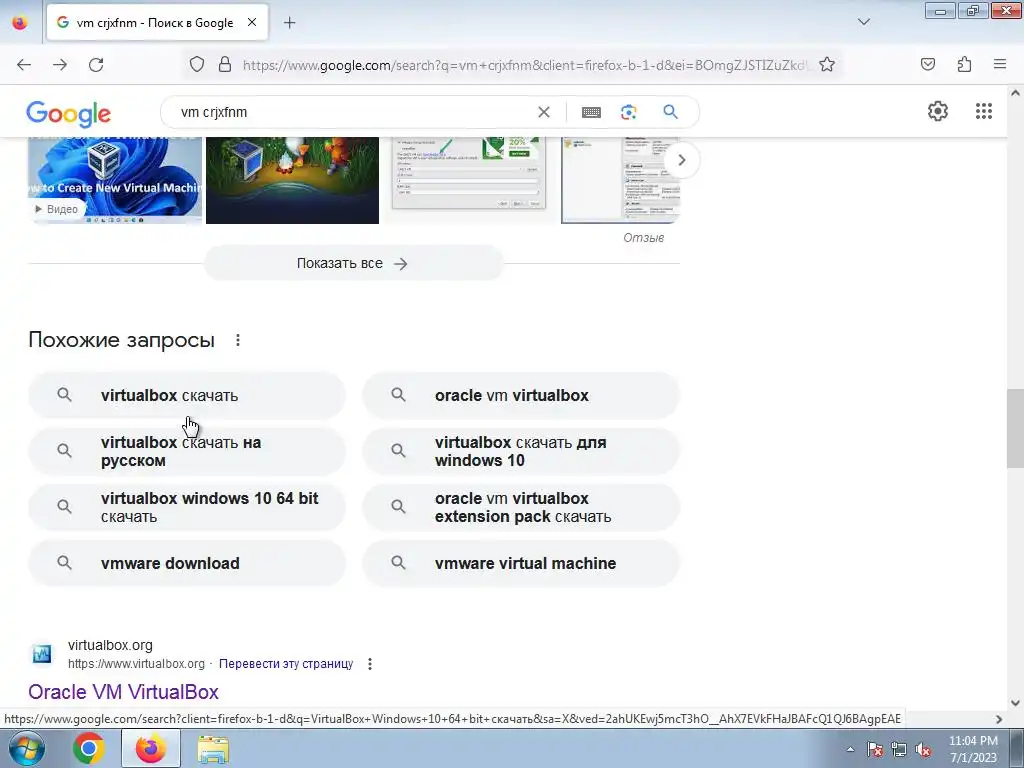Open Google quick settings gear
Image resolution: width=1024 pixels, height=768 pixels.
coord(938,111)
